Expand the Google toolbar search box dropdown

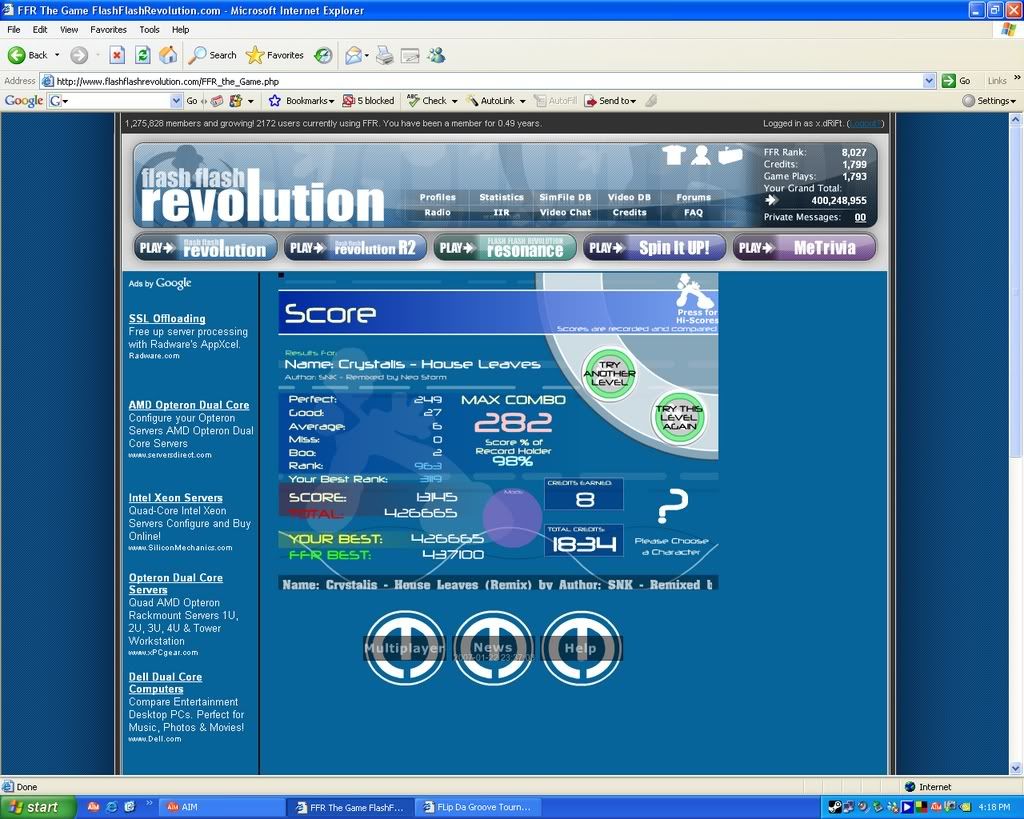coord(176,101)
